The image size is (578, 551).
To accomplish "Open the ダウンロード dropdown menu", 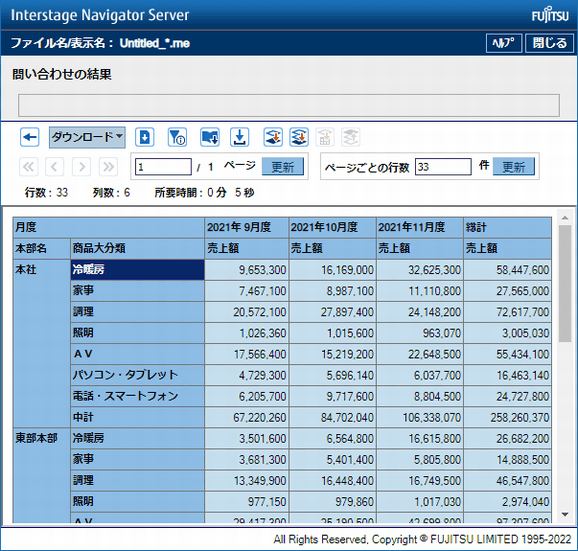I will (87, 137).
